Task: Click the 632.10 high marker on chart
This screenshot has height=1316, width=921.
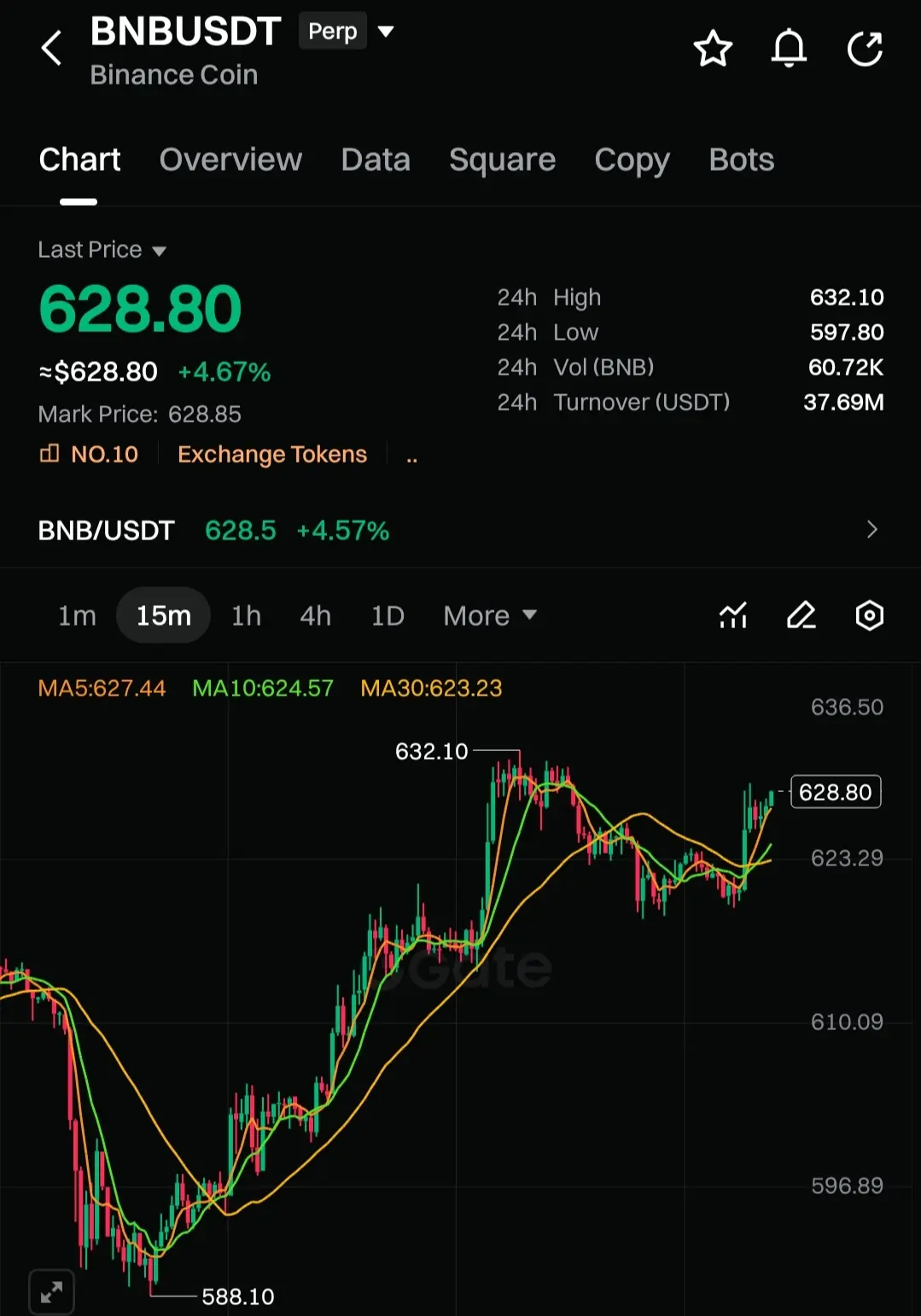Action: 431,751
